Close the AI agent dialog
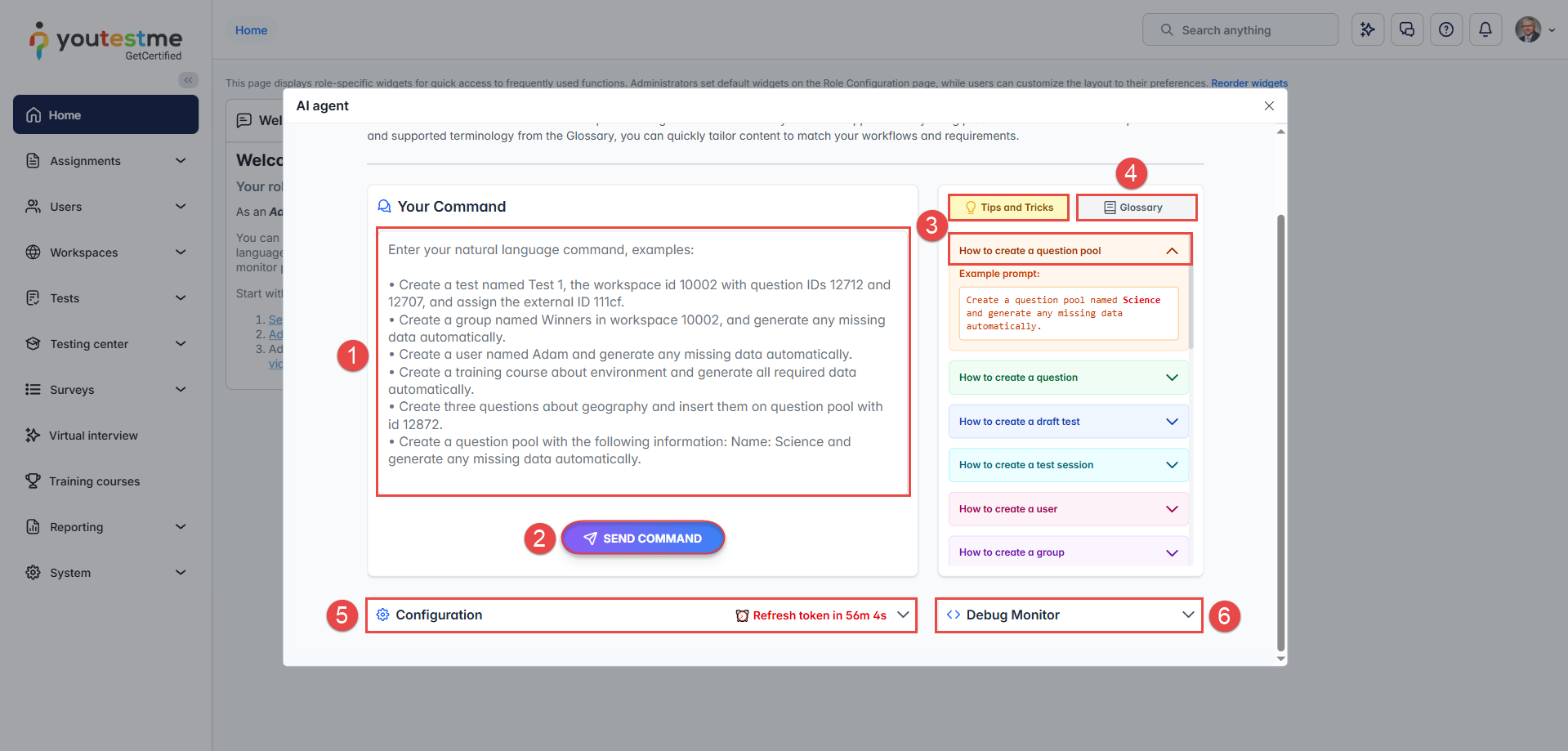Image resolution: width=1568 pixels, height=751 pixels. pyautogui.click(x=1268, y=106)
